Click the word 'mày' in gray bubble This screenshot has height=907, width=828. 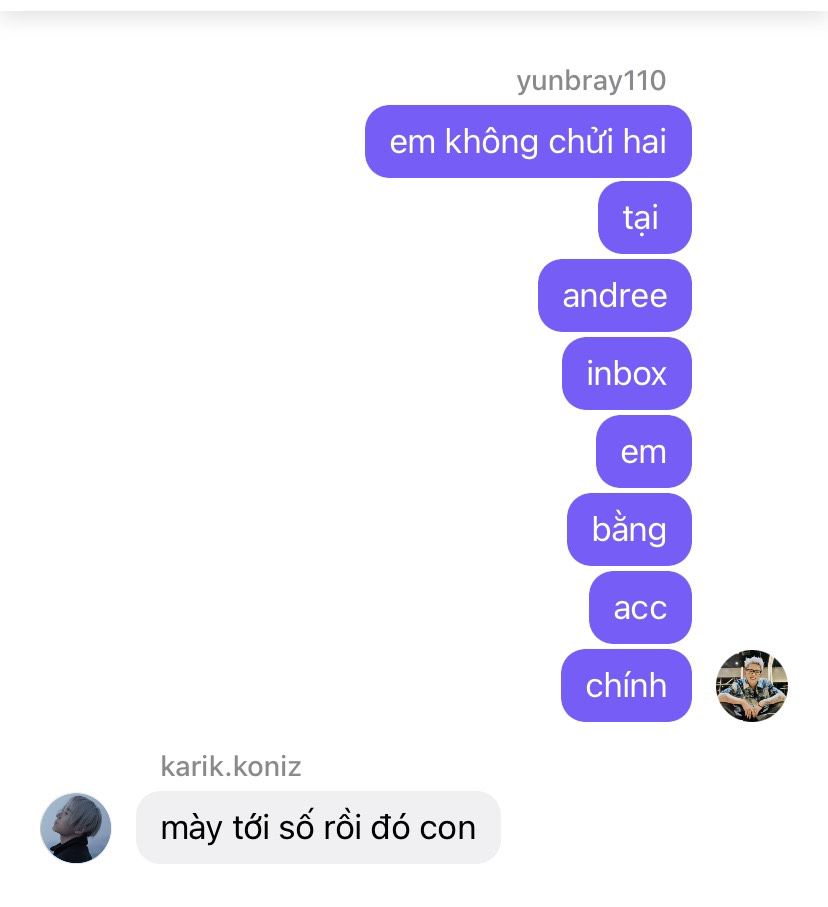192,830
